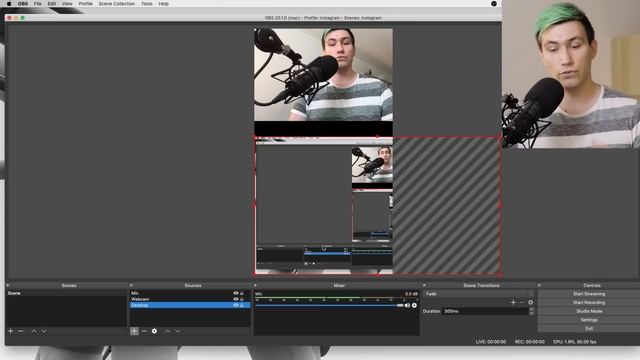Image resolution: width=640 pixels, height=360 pixels.
Task: Hide the Mic source eye icon
Action: coord(236,293)
